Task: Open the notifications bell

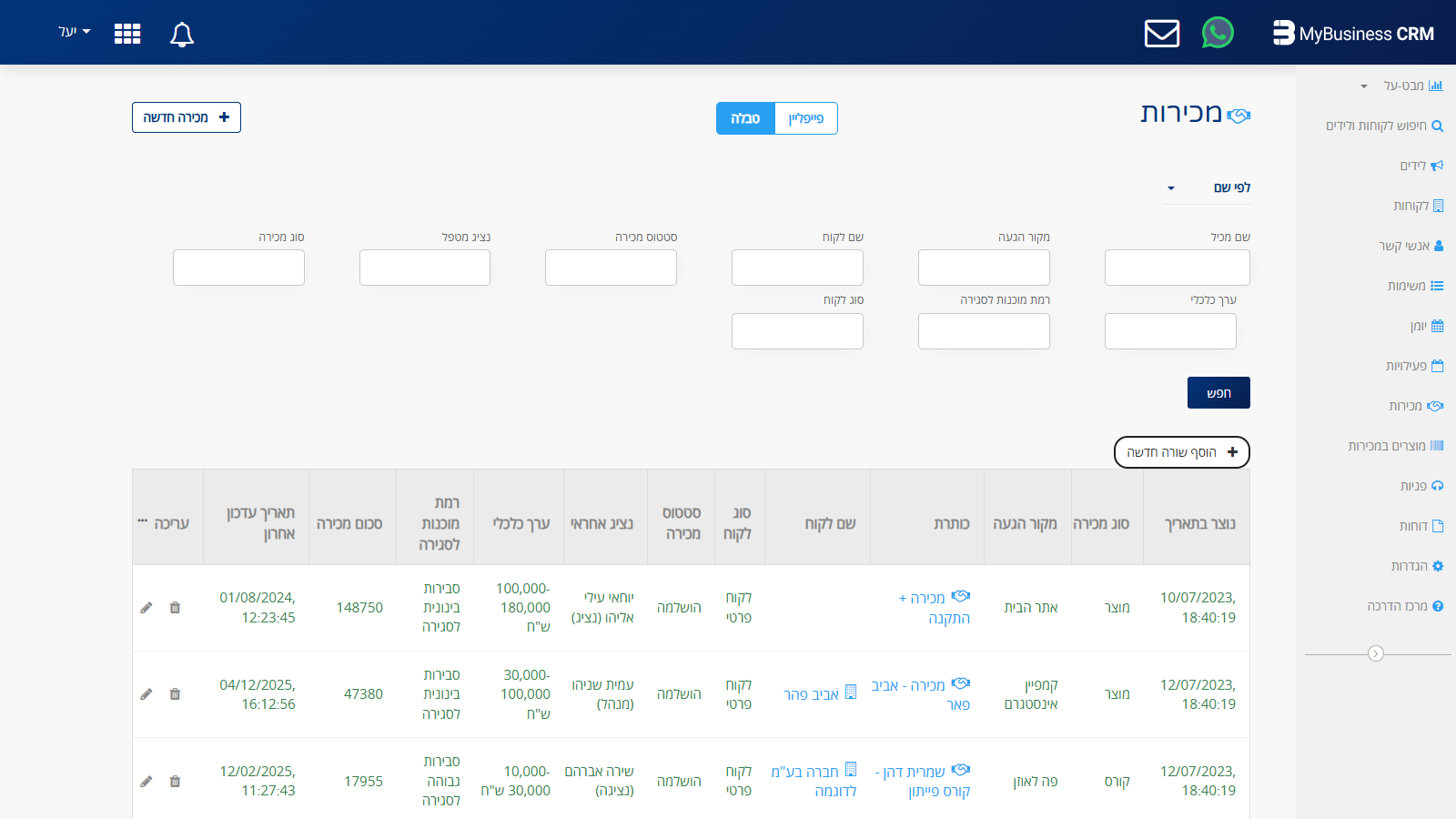Action: pyautogui.click(x=182, y=35)
